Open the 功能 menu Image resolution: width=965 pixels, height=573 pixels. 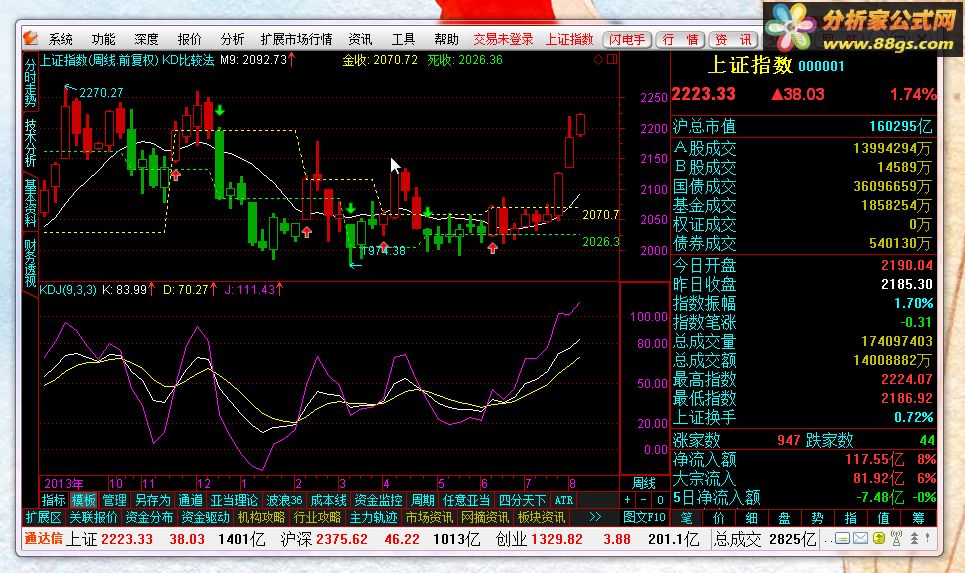tap(103, 39)
